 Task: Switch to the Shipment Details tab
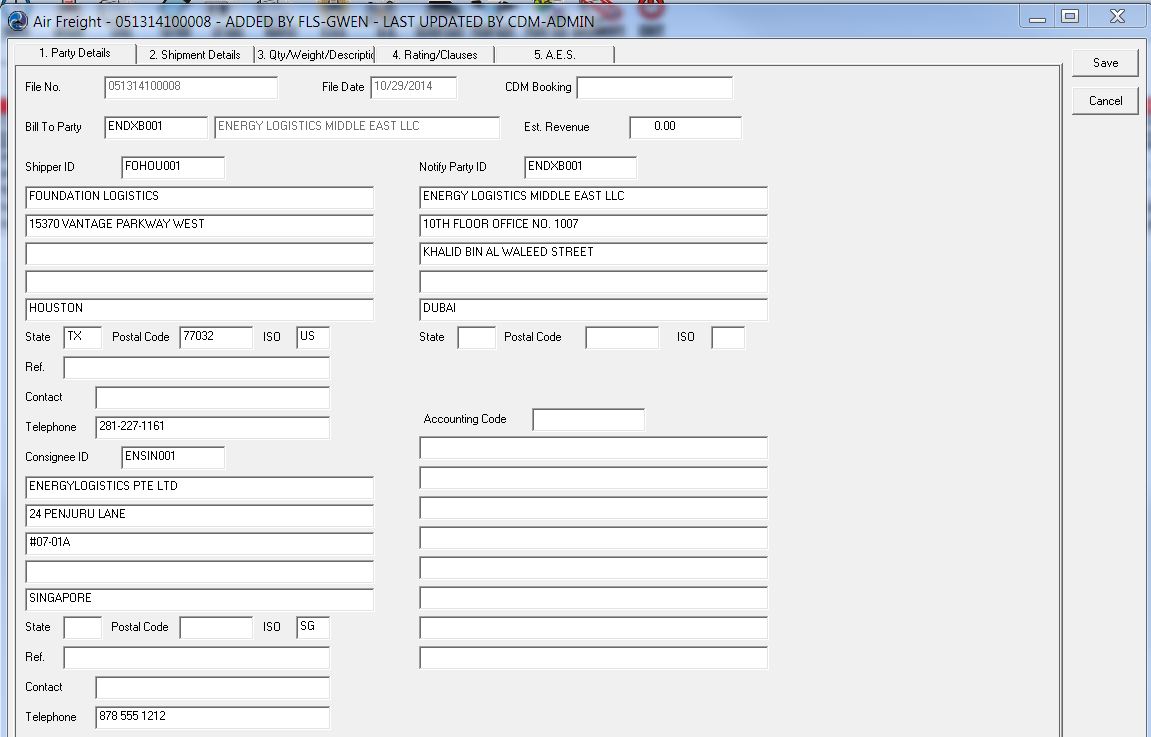[x=194, y=55]
